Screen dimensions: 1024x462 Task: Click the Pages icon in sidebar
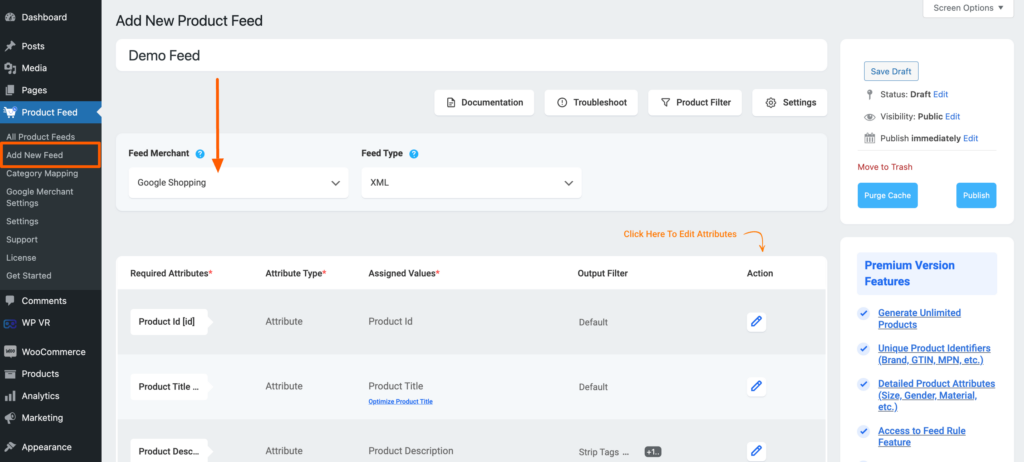tap(10, 90)
